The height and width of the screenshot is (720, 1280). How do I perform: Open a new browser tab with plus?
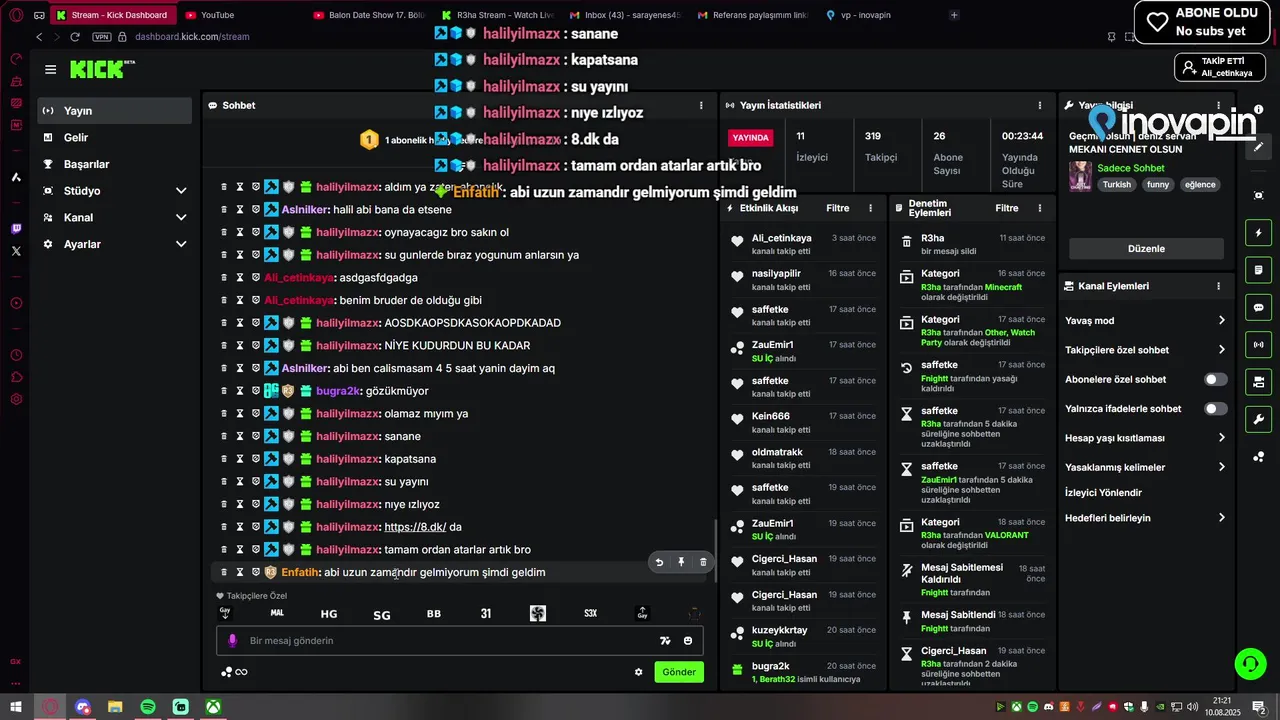click(954, 15)
